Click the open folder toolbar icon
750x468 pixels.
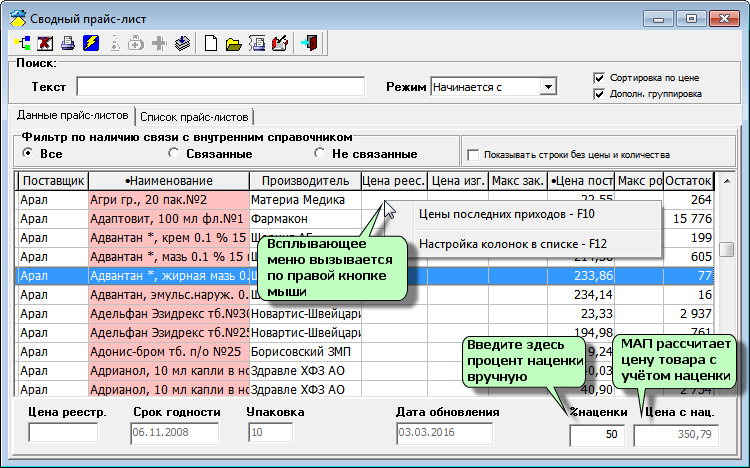point(233,43)
